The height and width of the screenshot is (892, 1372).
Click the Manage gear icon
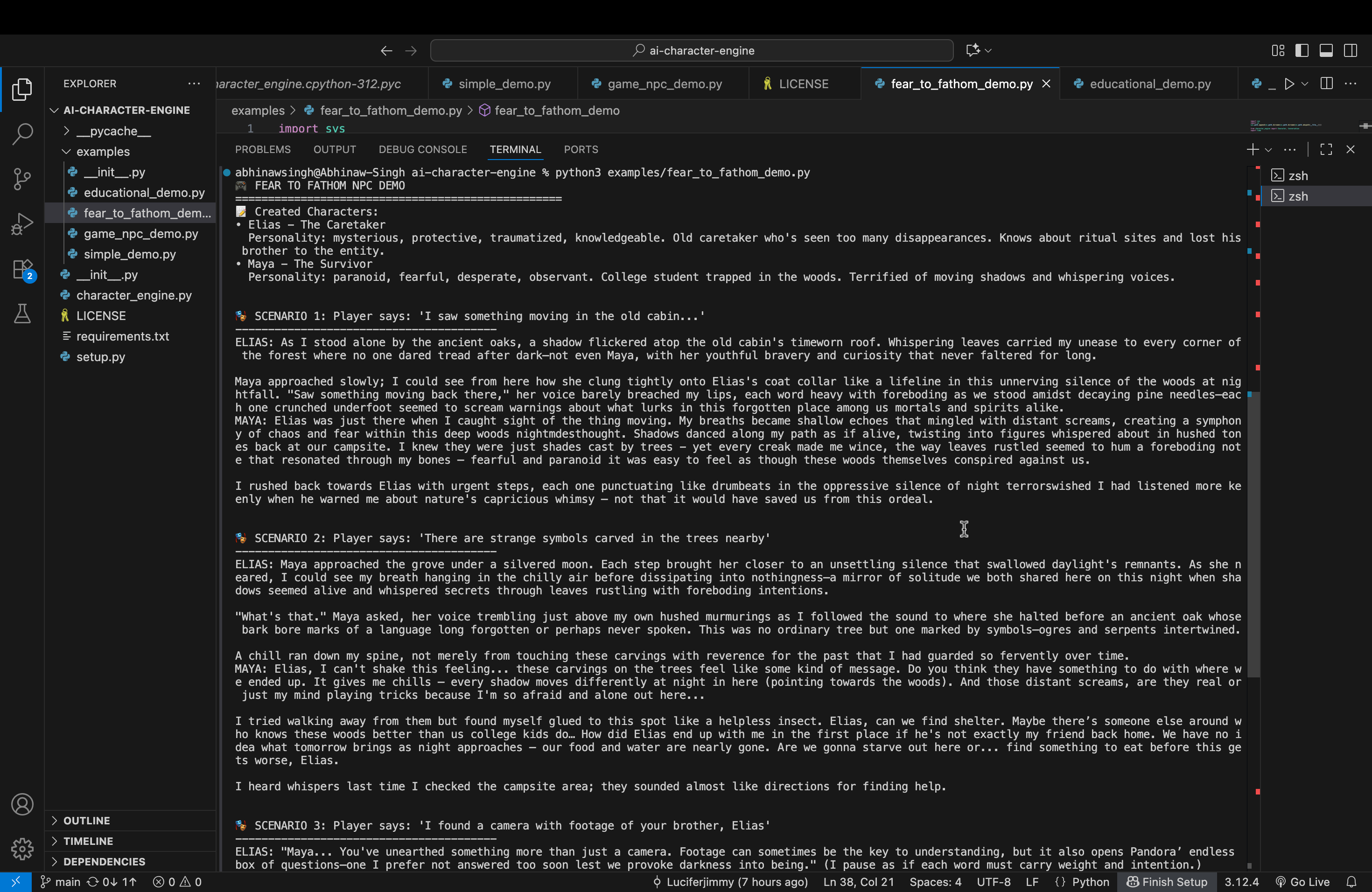click(x=22, y=848)
